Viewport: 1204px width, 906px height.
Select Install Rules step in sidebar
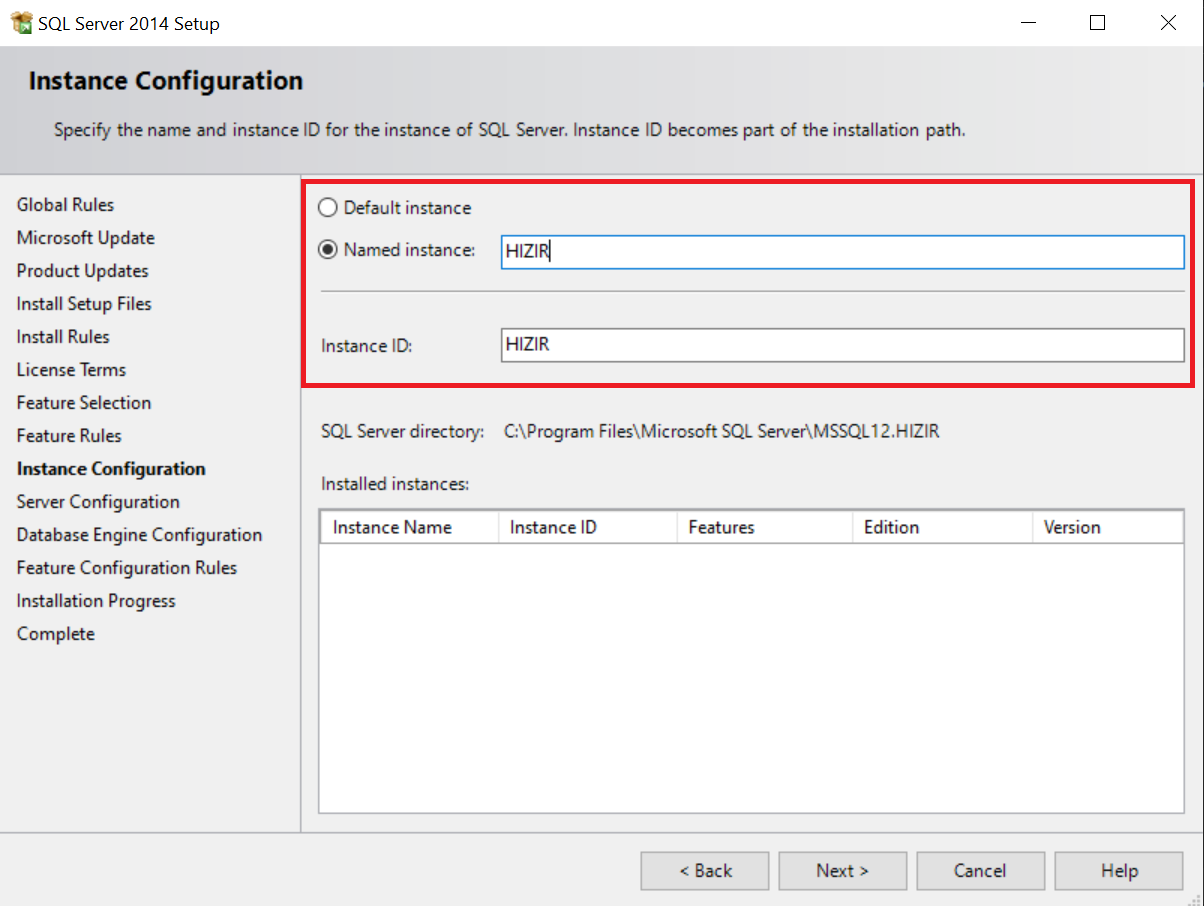(63, 337)
